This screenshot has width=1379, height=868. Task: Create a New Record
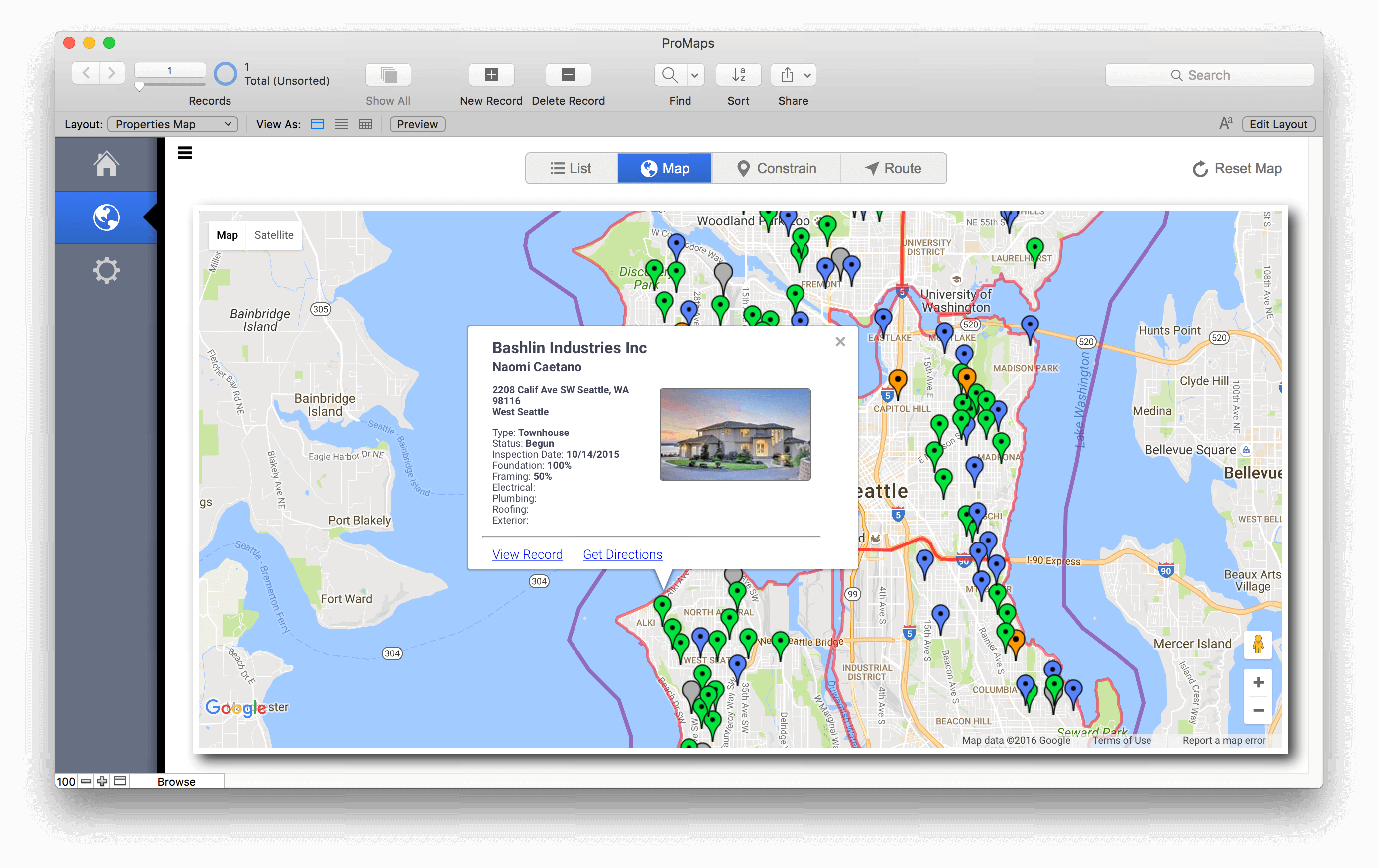[x=491, y=75]
